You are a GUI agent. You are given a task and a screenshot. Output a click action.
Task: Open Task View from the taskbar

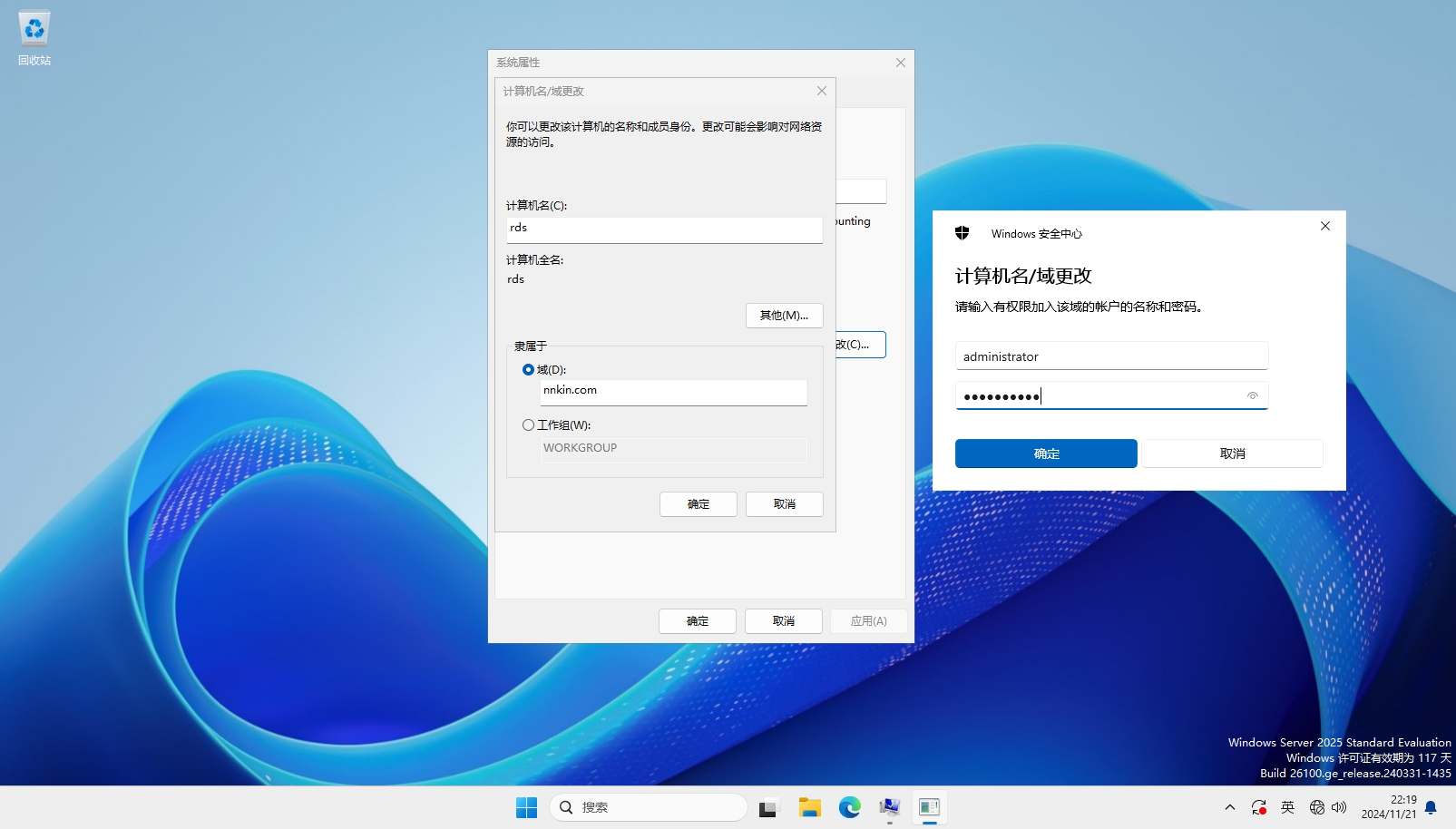[x=769, y=807]
